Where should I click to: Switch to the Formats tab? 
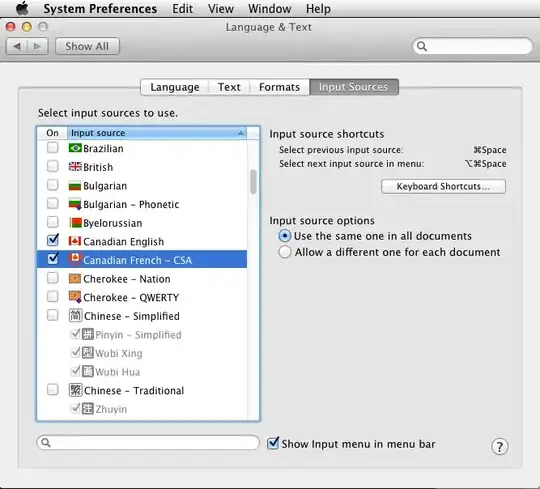[x=279, y=87]
